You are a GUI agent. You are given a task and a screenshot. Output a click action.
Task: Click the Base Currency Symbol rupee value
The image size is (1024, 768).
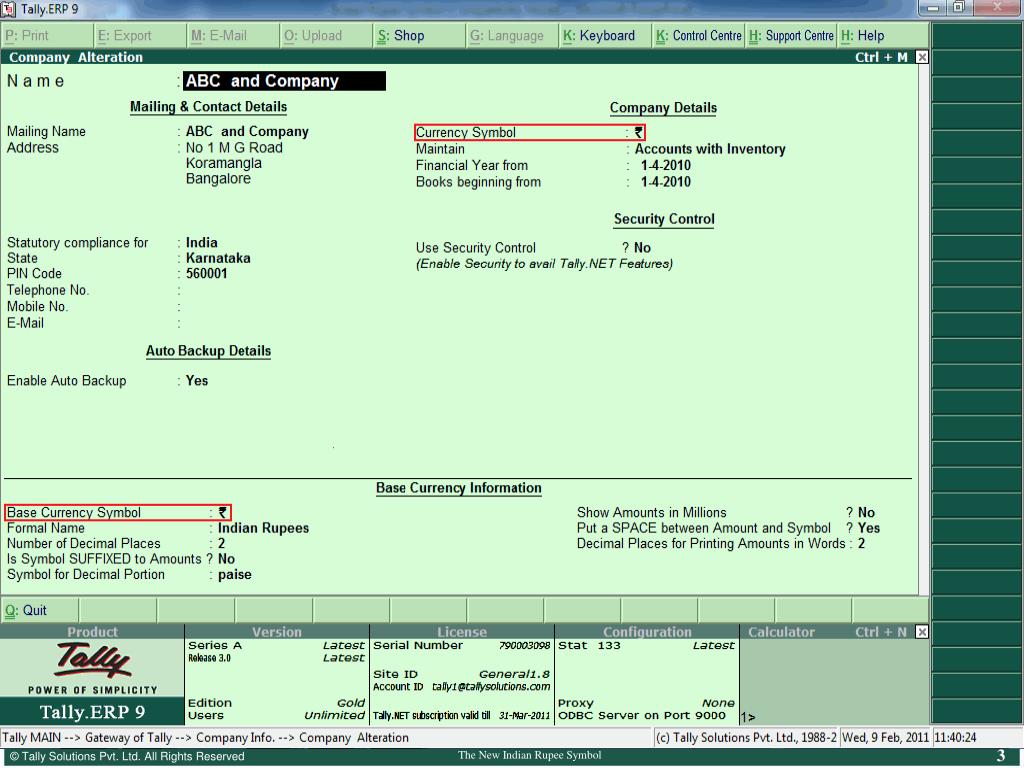tap(223, 513)
